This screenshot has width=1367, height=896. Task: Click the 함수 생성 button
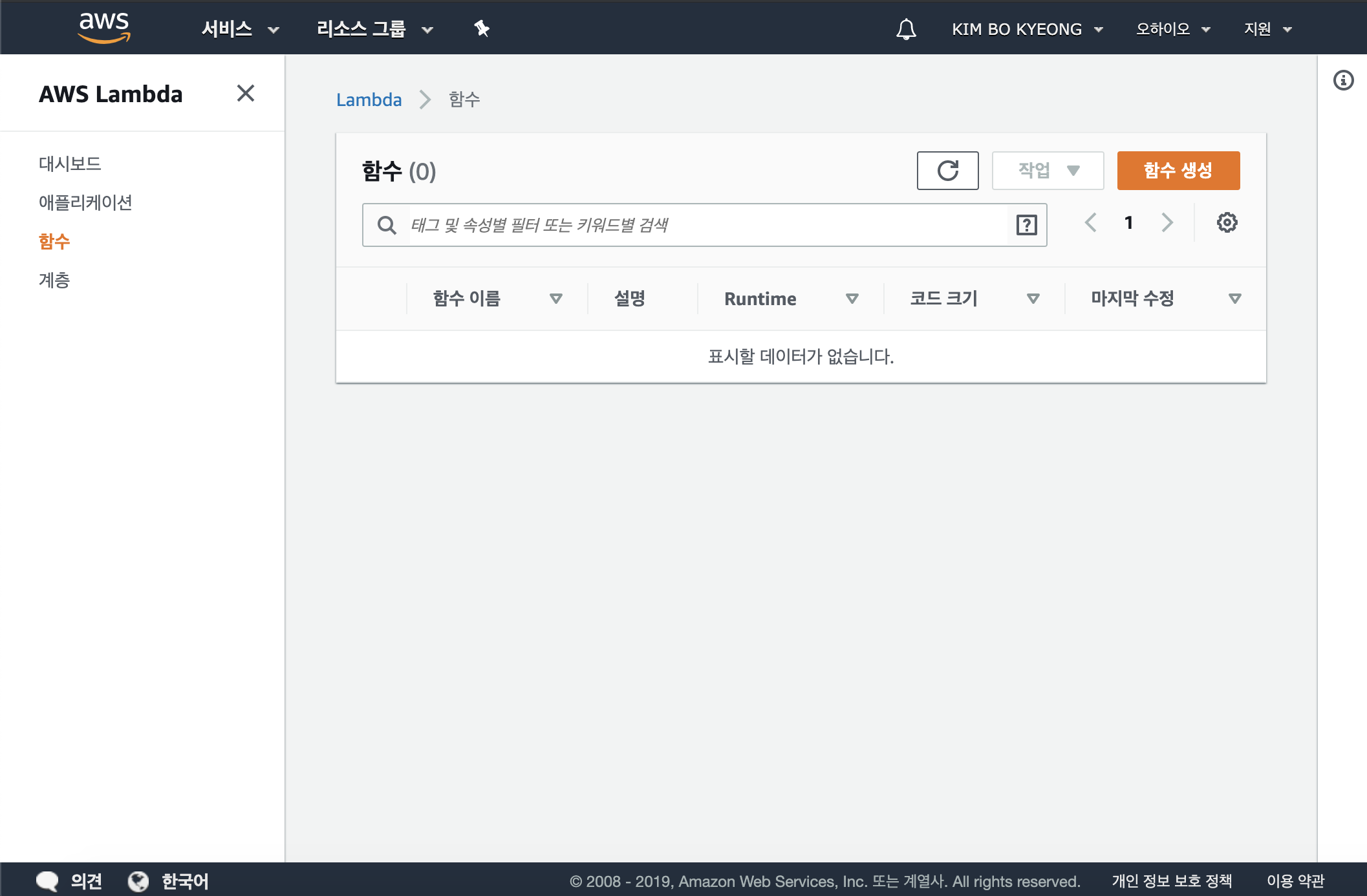(1178, 171)
